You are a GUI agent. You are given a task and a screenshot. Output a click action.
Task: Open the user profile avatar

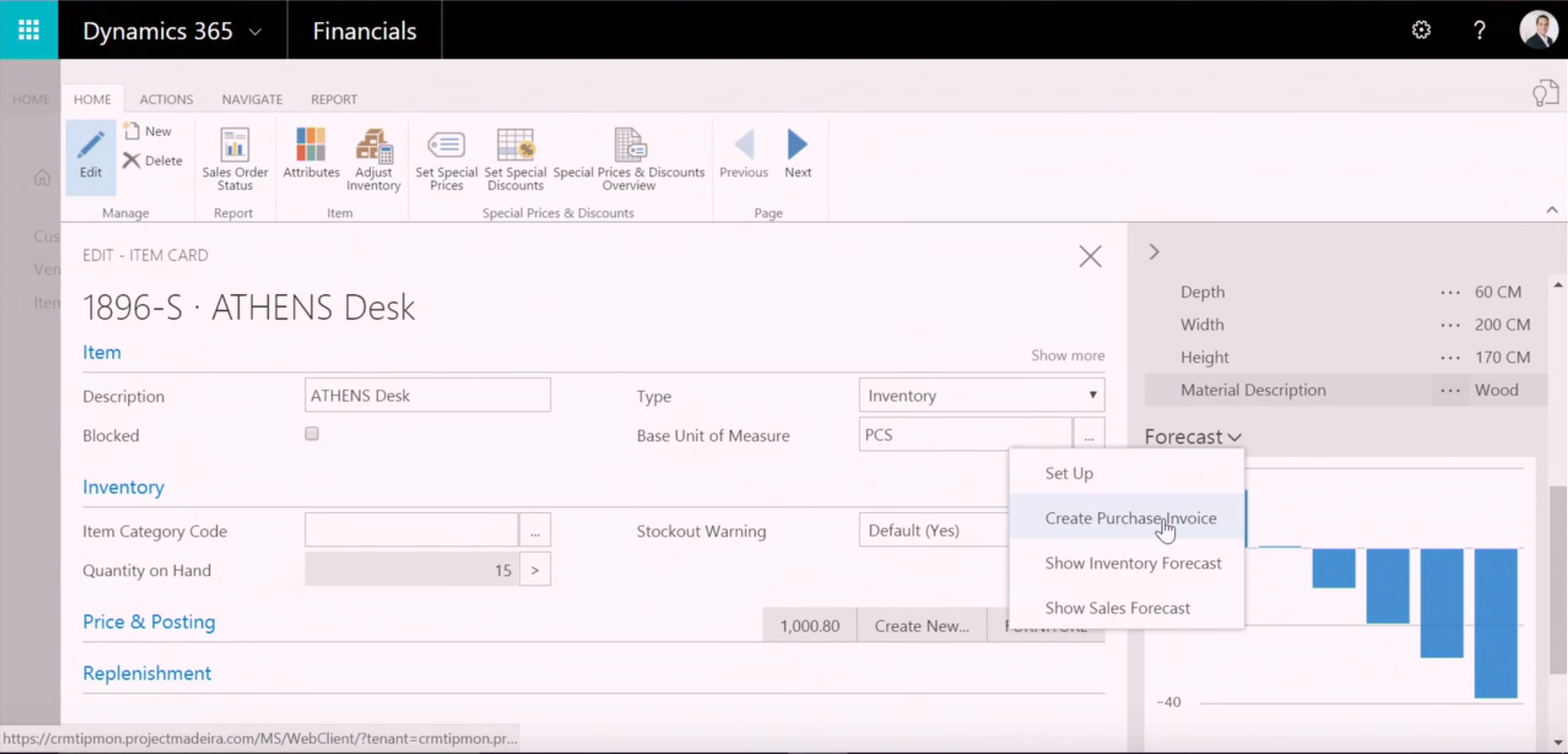[1539, 30]
